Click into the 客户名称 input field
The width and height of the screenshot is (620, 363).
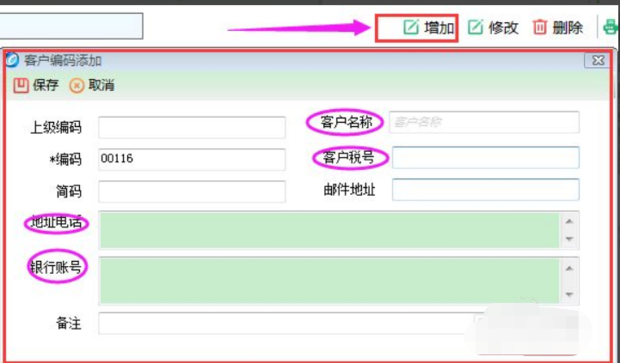click(484, 122)
